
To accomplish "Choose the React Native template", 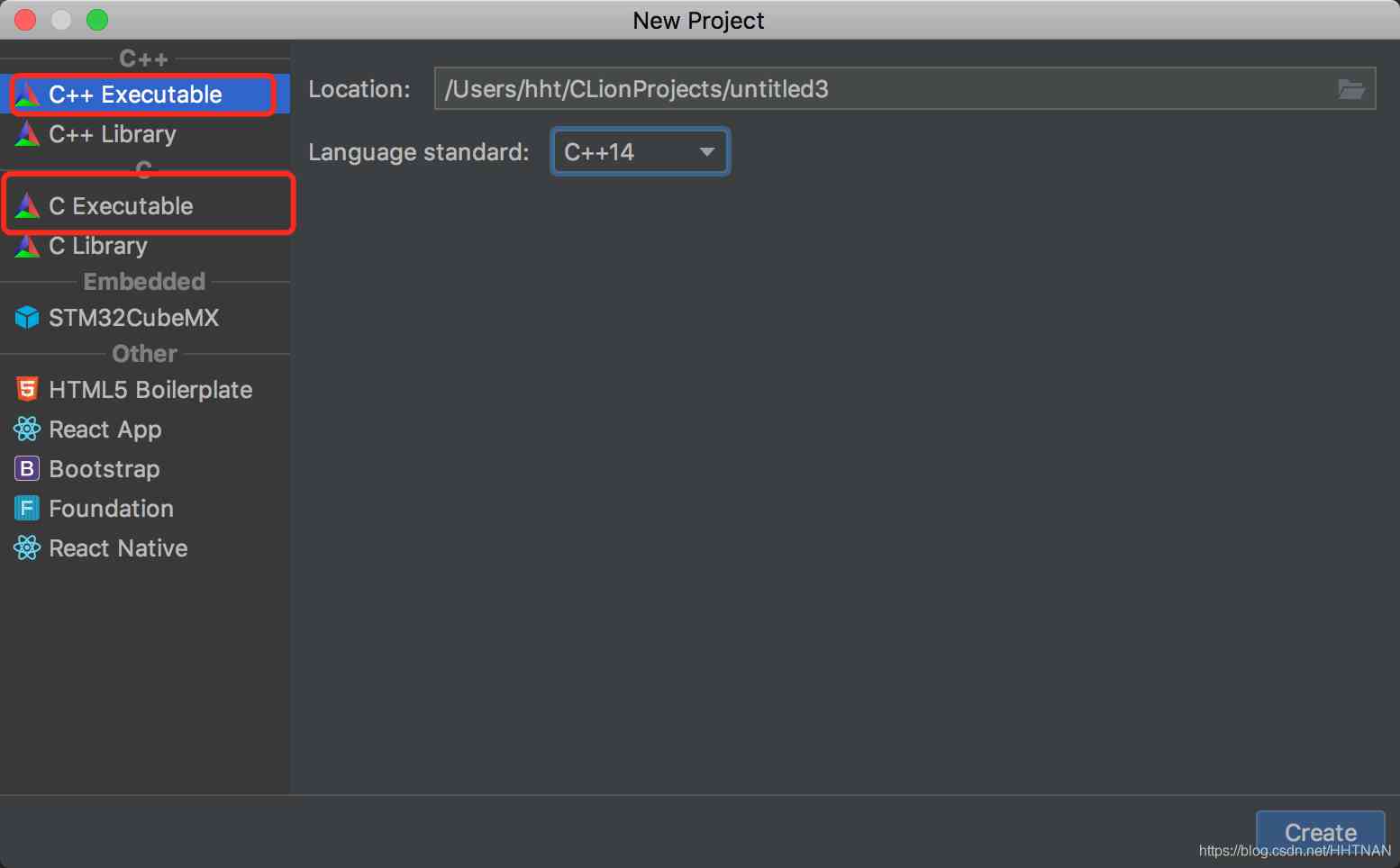I will 145,548.
